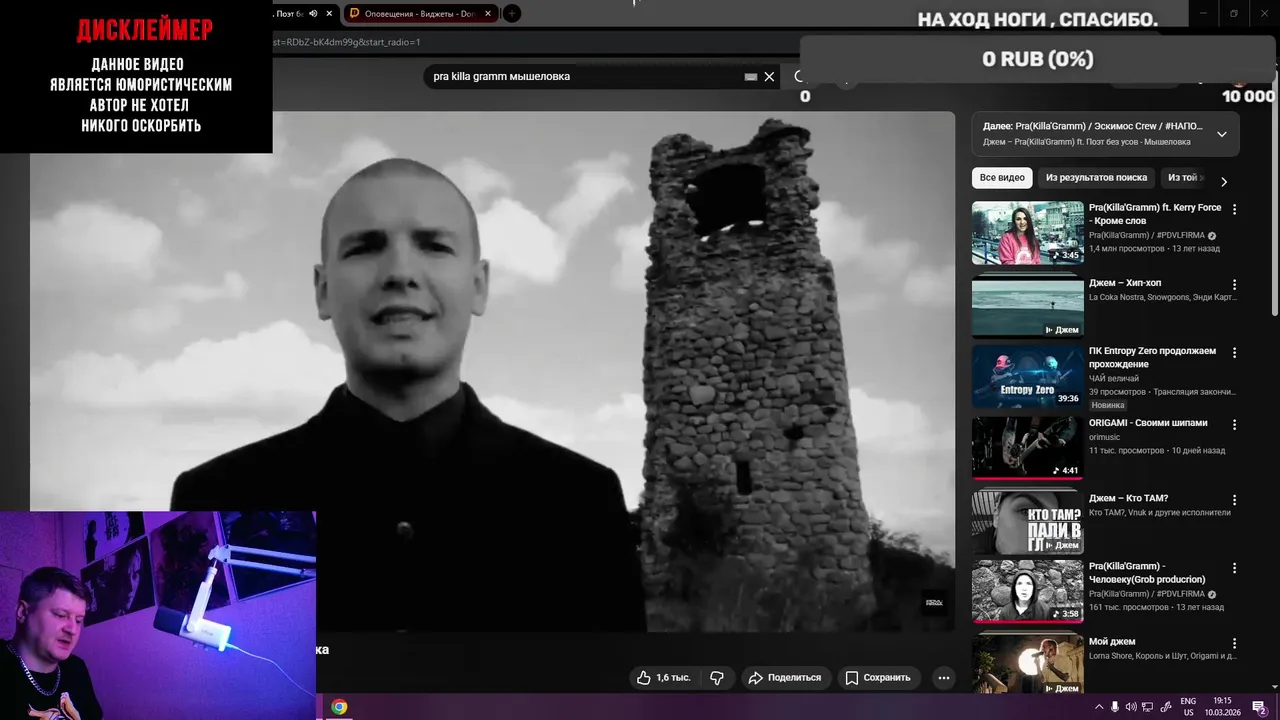
Task: Open menu for Pra(Killa'Gramm) ft. Kerry Force video
Action: coord(1234,210)
